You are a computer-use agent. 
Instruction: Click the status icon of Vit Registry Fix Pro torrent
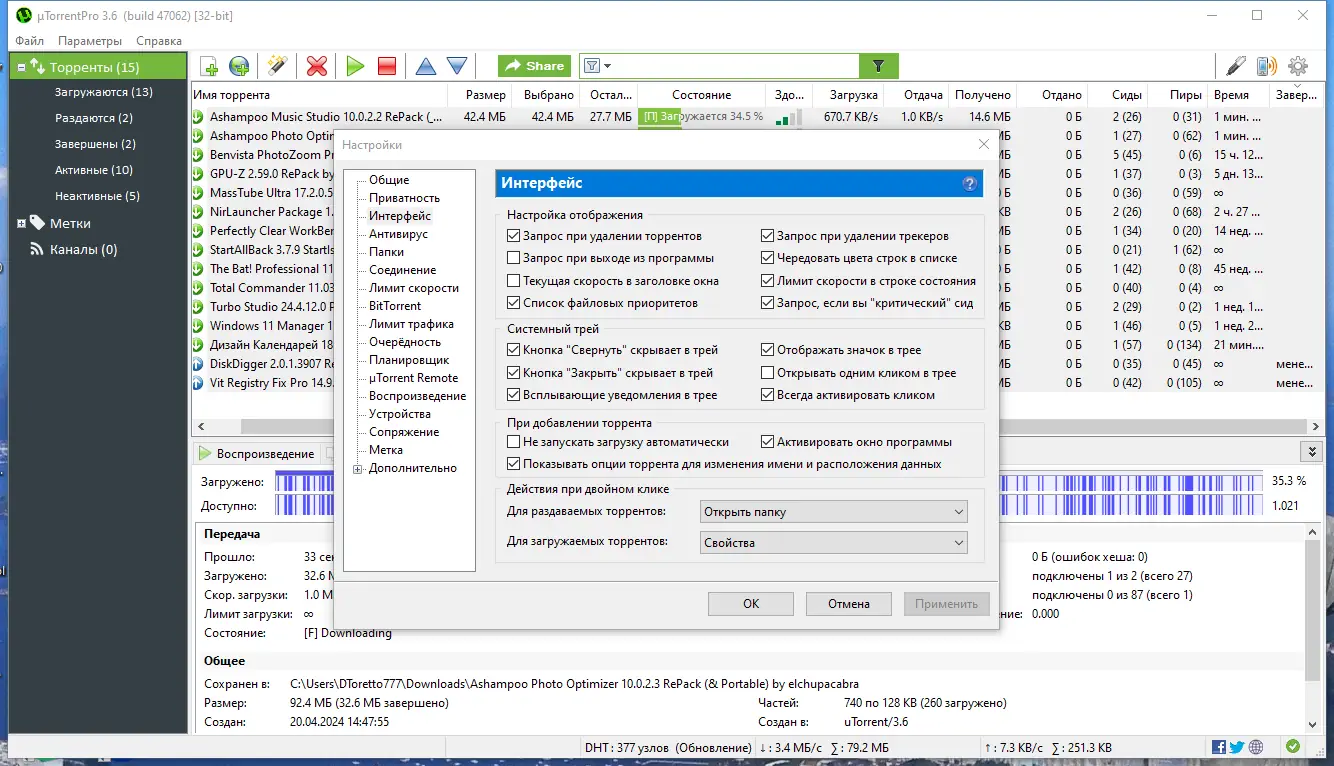[199, 383]
